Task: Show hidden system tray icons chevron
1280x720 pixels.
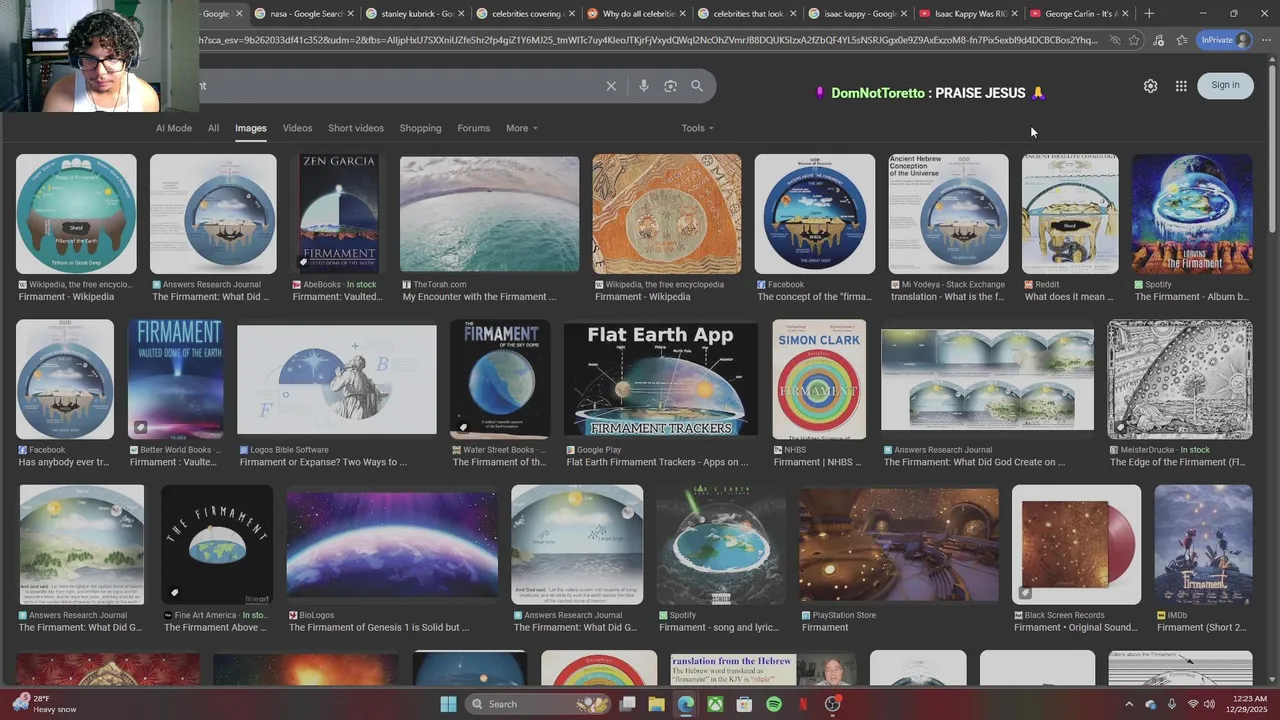Action: pos(1129,704)
